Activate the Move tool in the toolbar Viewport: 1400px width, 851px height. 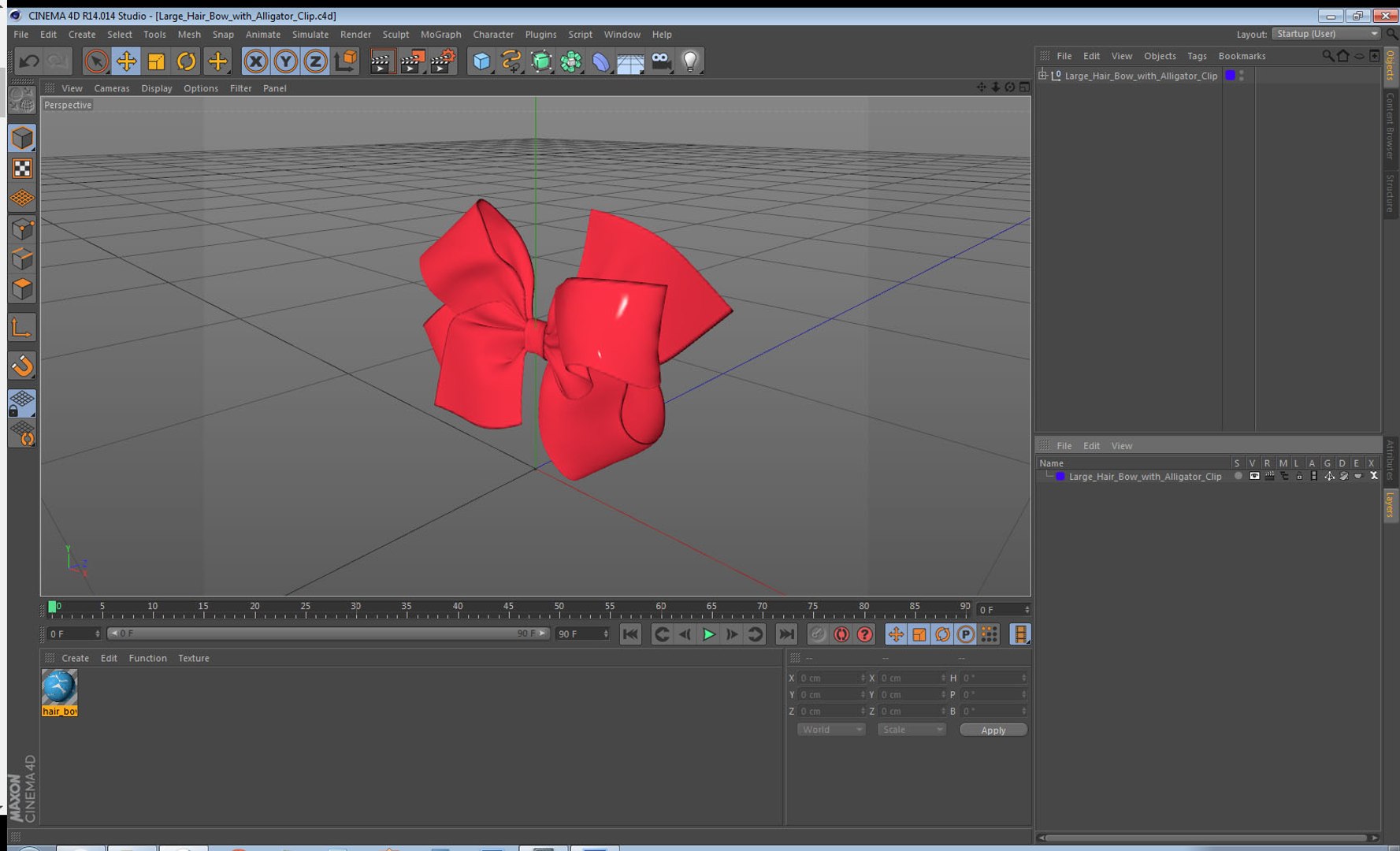(x=126, y=61)
